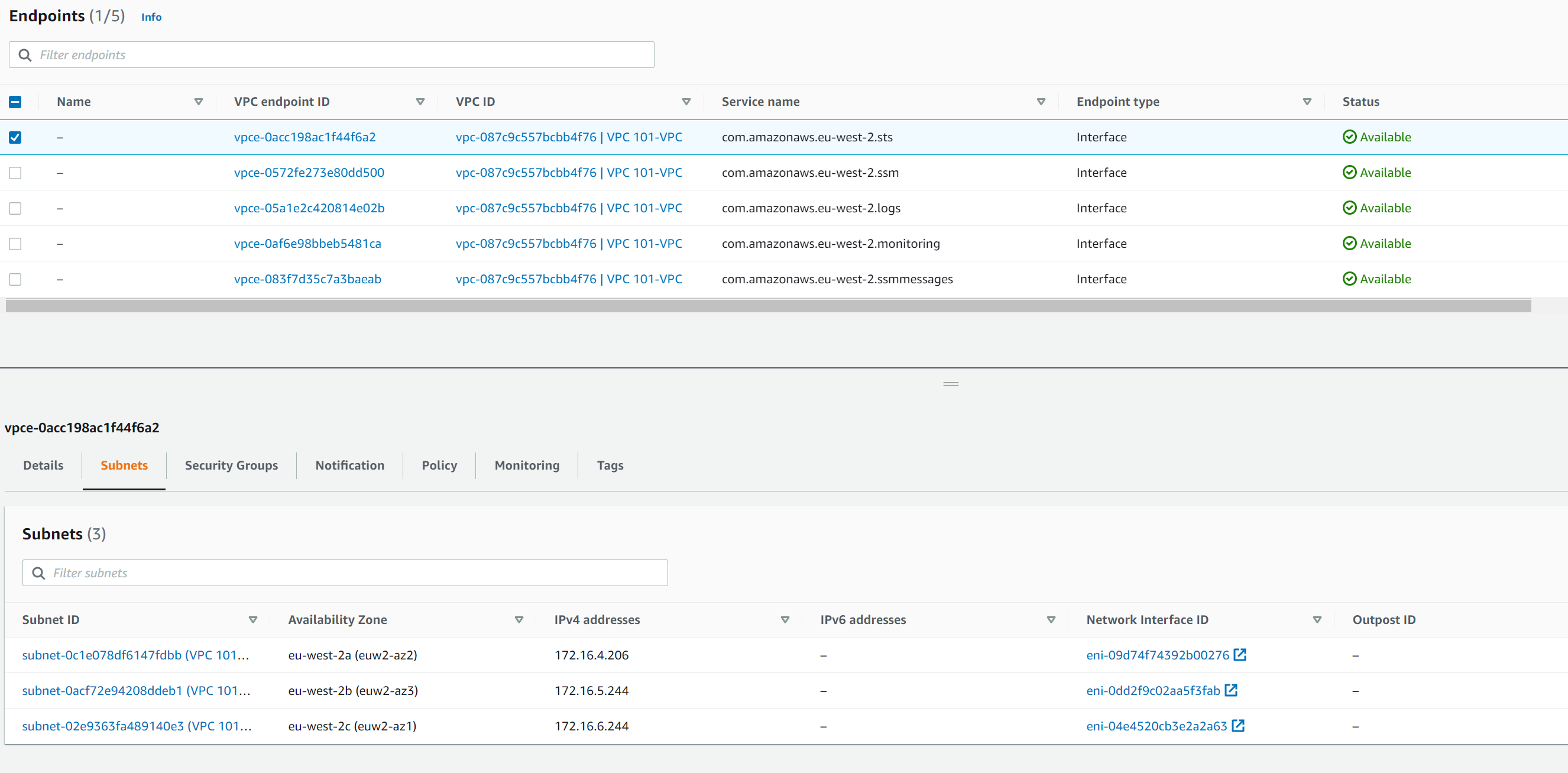Open the Service name column sort arrow
The width and height of the screenshot is (1568, 773).
pyautogui.click(x=1041, y=102)
